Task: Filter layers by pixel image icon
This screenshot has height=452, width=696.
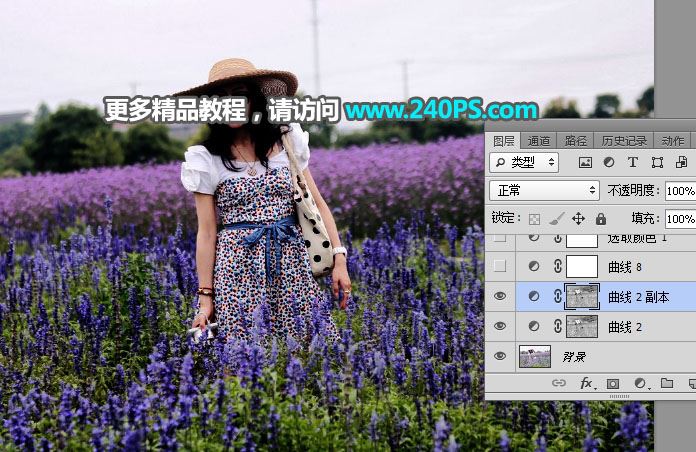Action: click(585, 163)
